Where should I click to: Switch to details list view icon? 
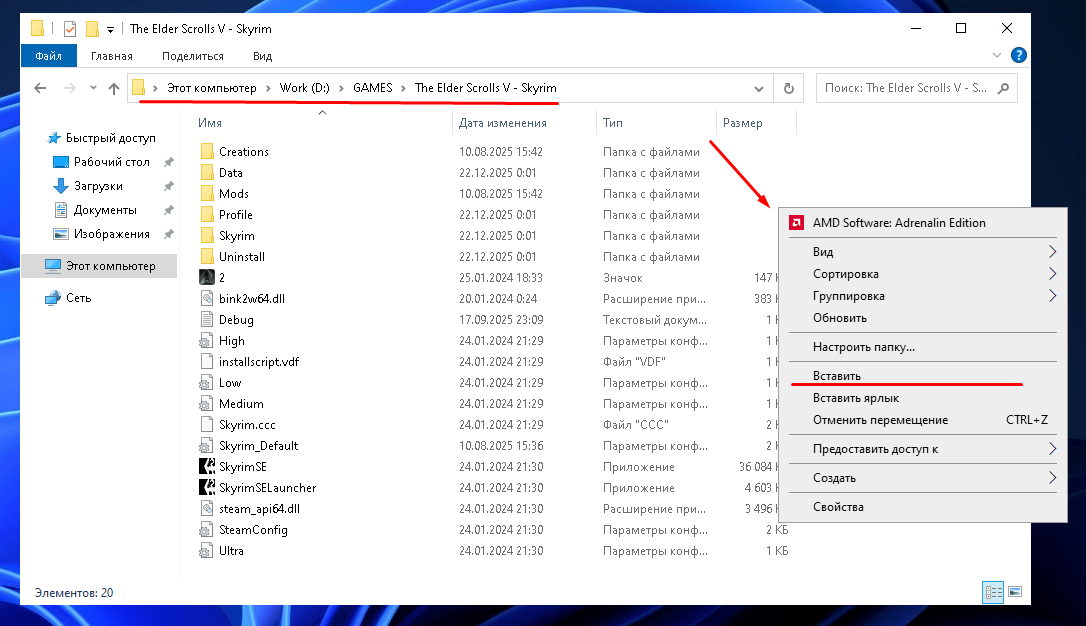click(994, 593)
